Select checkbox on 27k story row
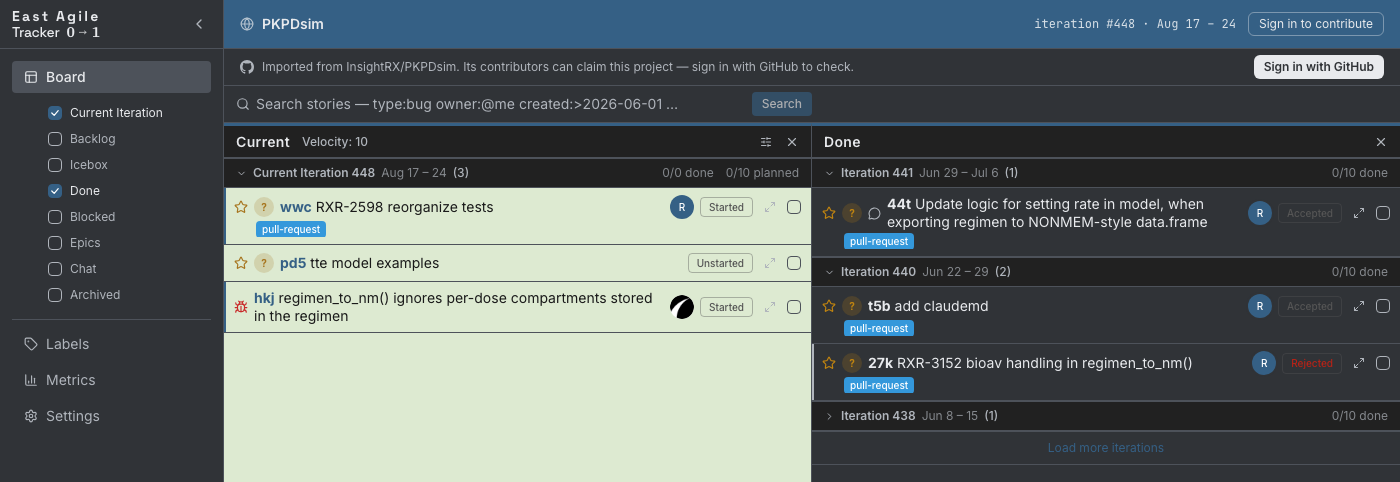The height and width of the screenshot is (482, 1400). (x=1383, y=363)
